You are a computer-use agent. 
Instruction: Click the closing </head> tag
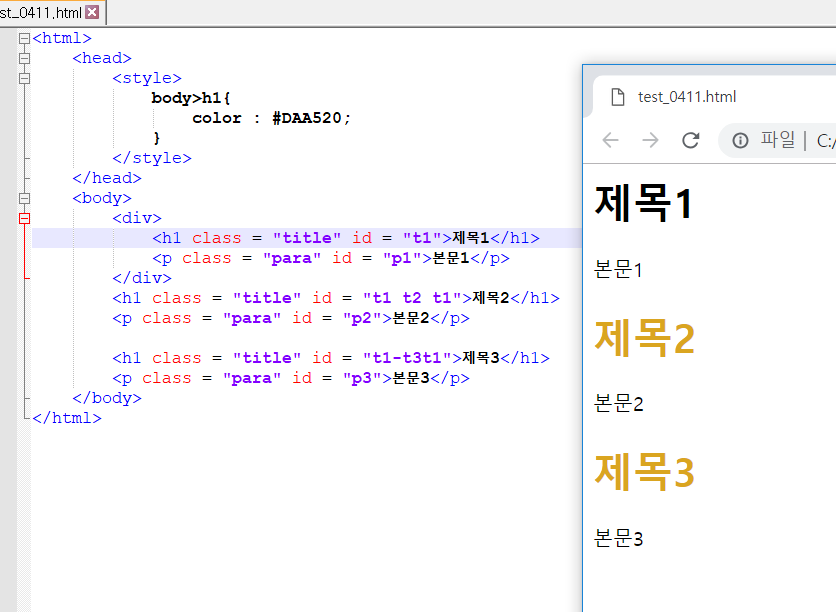coord(107,178)
